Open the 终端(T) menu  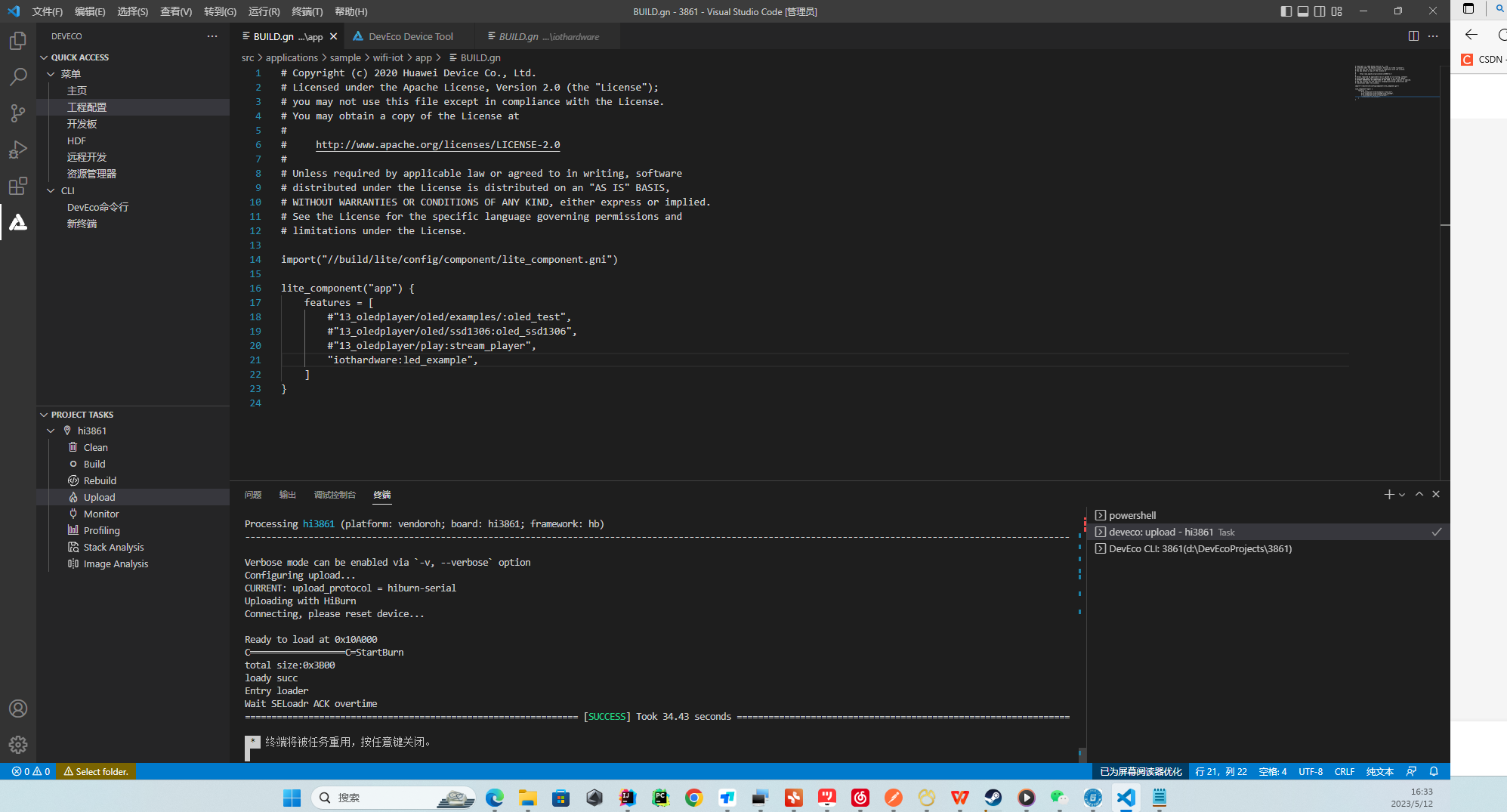point(307,11)
